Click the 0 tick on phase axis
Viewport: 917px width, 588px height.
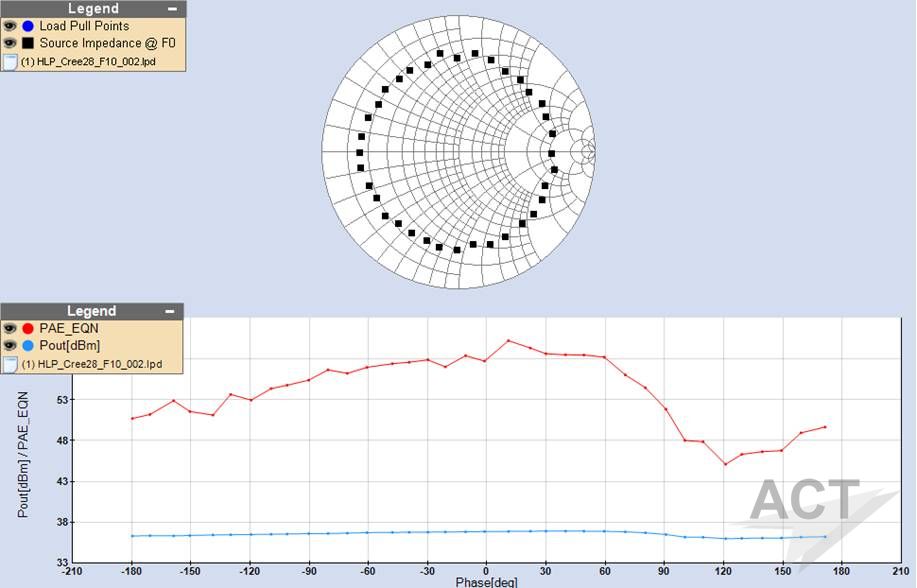tap(486, 570)
